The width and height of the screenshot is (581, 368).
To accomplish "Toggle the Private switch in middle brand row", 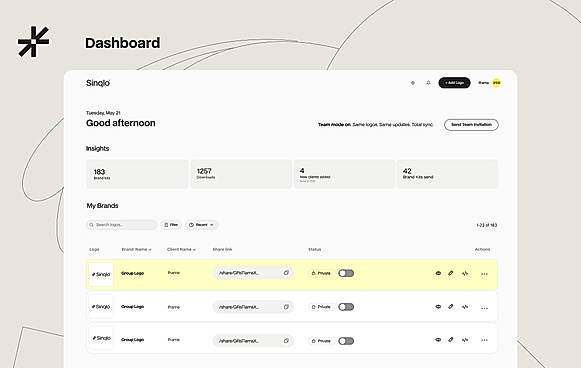I will [x=346, y=307].
